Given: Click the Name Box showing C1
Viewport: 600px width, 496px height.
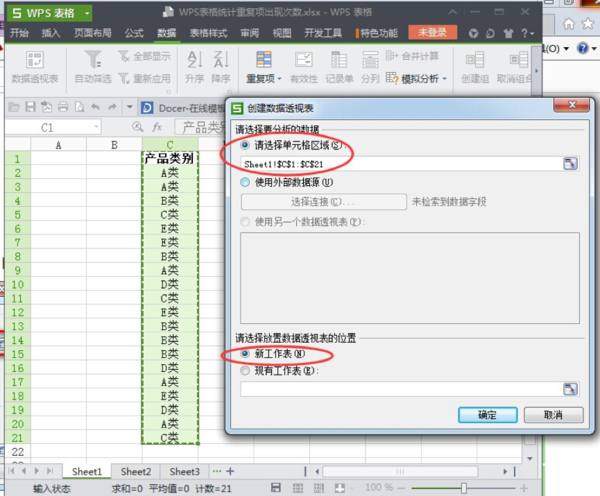Looking at the screenshot, I should pyautogui.click(x=47, y=127).
